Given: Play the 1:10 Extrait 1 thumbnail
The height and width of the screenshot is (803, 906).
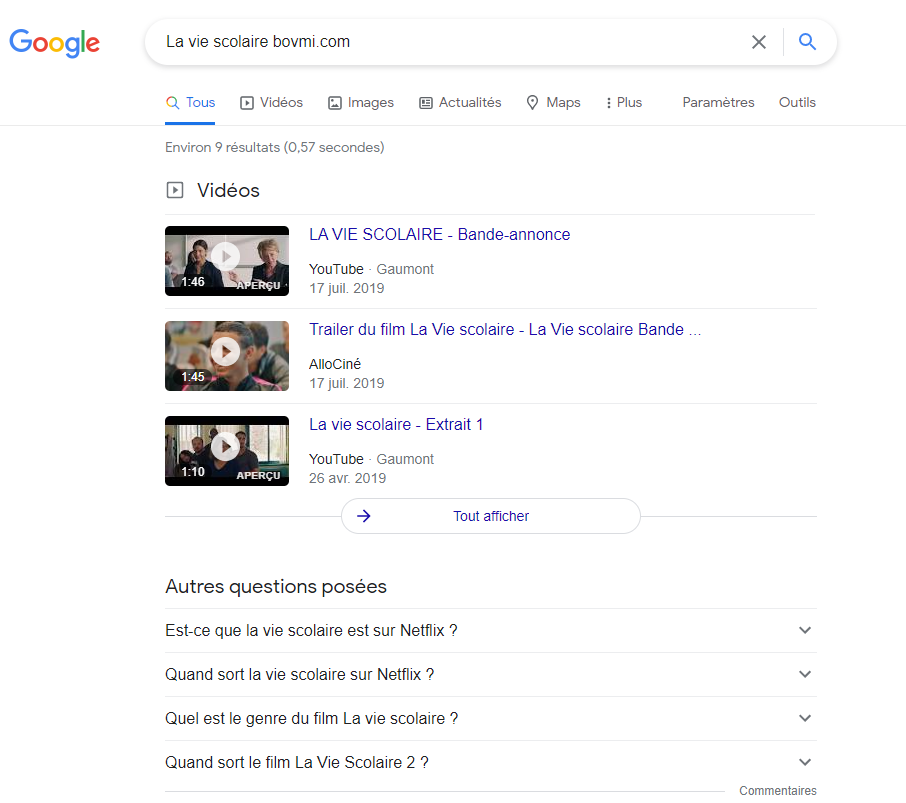Looking at the screenshot, I should (226, 451).
